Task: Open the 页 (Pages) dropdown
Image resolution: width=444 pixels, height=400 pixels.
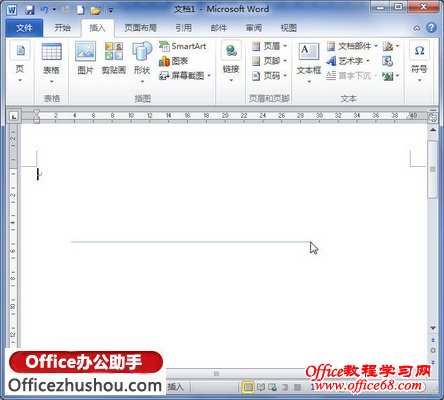Action: click(x=20, y=62)
